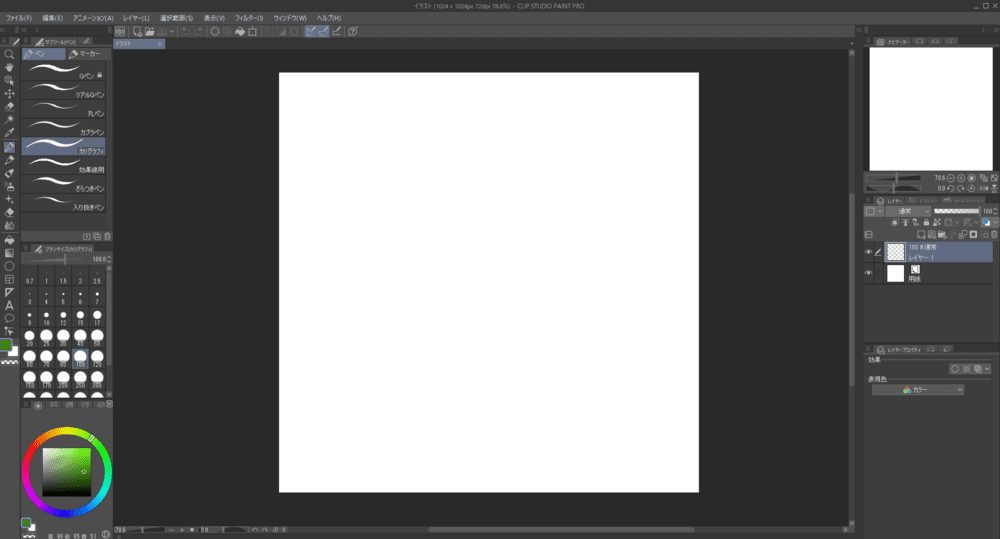Choose the カブラペン brush
The height and width of the screenshot is (539, 1000).
(x=63, y=128)
